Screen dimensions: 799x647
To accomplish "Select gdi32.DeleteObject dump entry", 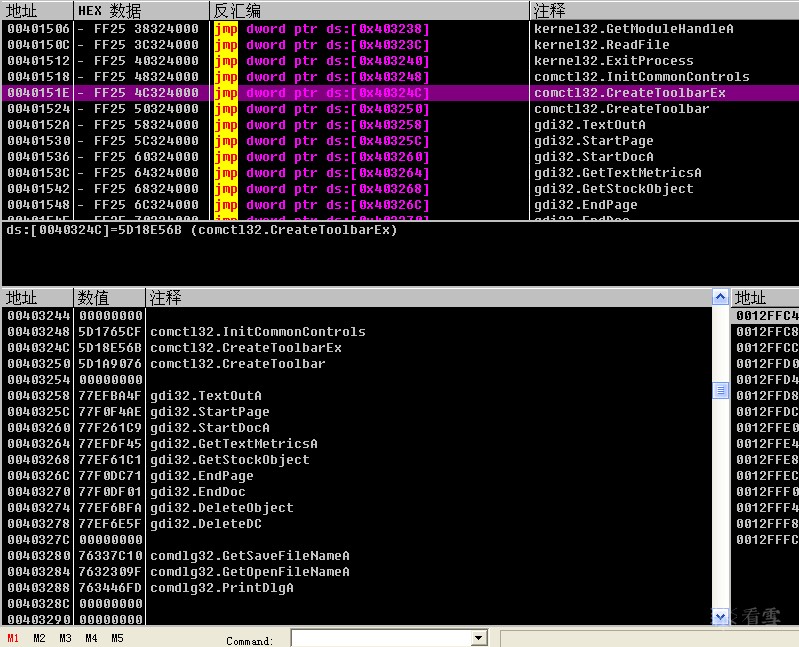I will (x=222, y=508).
